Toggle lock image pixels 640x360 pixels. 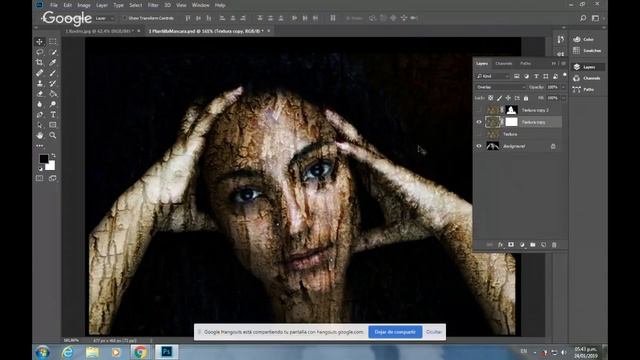499,98
